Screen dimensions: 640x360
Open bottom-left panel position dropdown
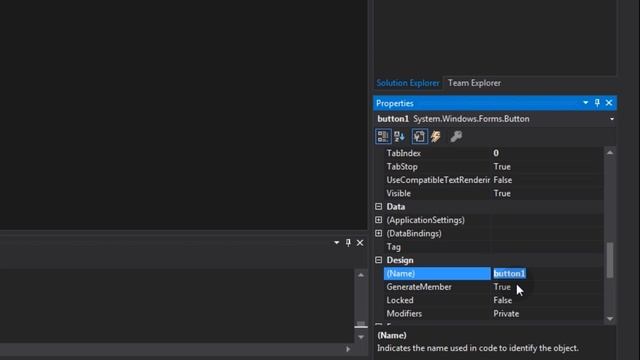[336, 243]
